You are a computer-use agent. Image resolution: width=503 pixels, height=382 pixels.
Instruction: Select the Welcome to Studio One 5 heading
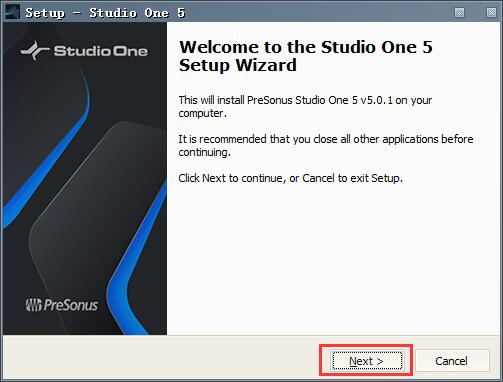click(x=306, y=56)
